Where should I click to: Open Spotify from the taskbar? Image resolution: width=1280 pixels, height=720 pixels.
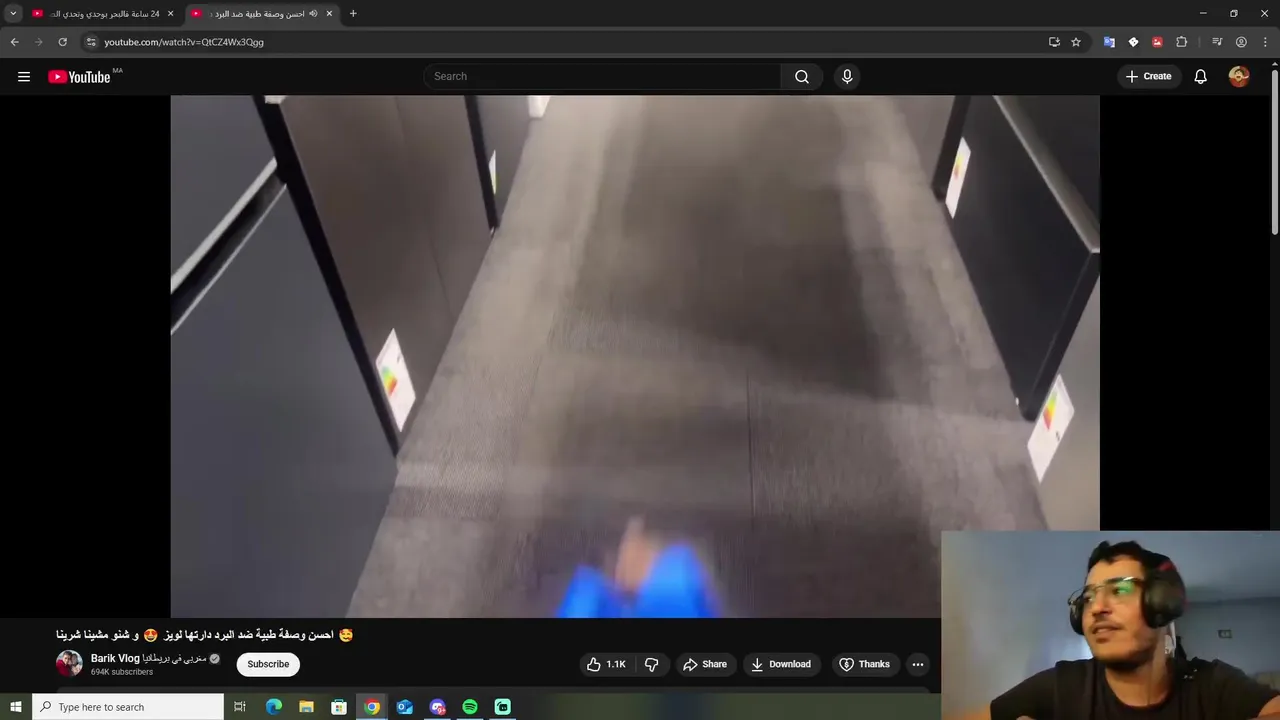[x=470, y=707]
